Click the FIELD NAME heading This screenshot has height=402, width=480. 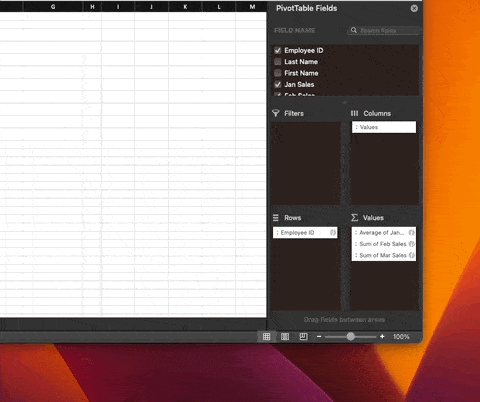pyautogui.click(x=295, y=30)
